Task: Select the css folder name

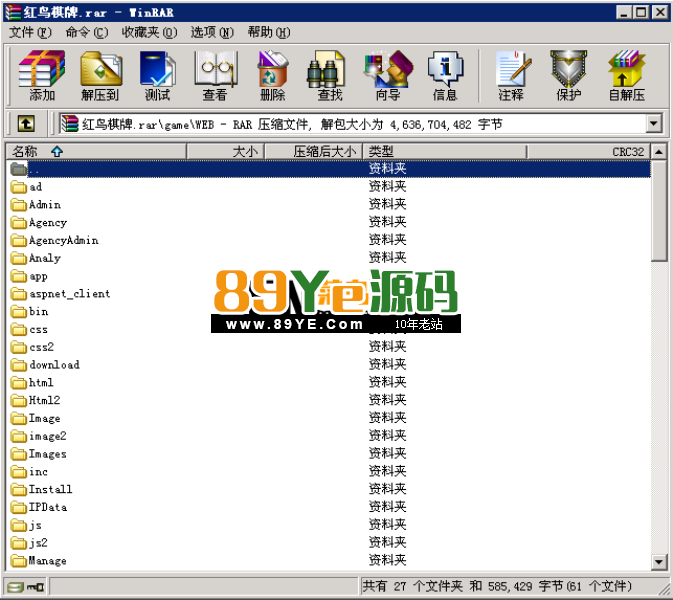Action: [x=38, y=330]
